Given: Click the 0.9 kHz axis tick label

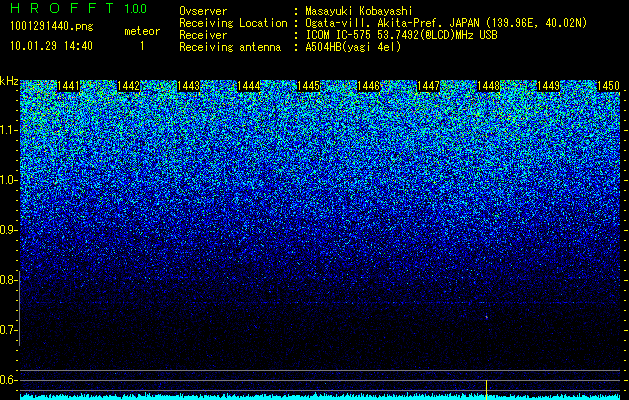Looking at the screenshot, I should (x=8, y=230).
